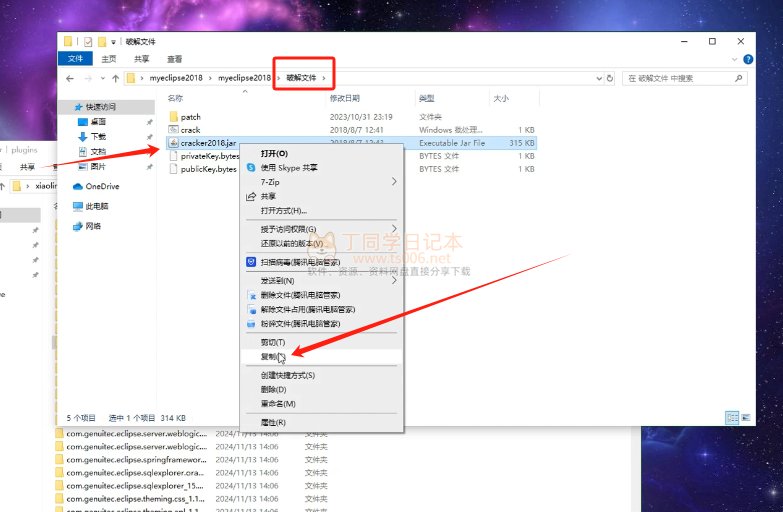783x512 pixels.
Task: Click the new folder icon in title bar
Action: [x=102, y=42]
